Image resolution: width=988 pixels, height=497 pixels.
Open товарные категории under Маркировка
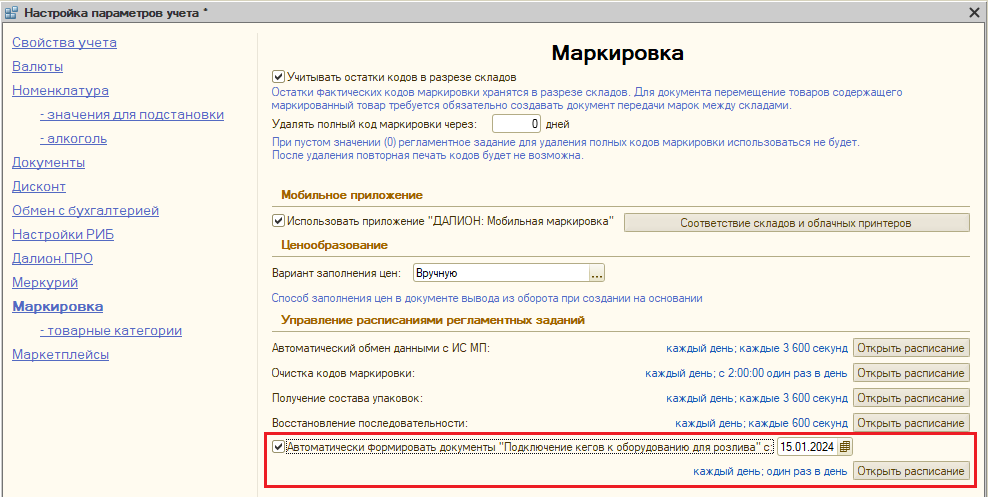(x=110, y=330)
